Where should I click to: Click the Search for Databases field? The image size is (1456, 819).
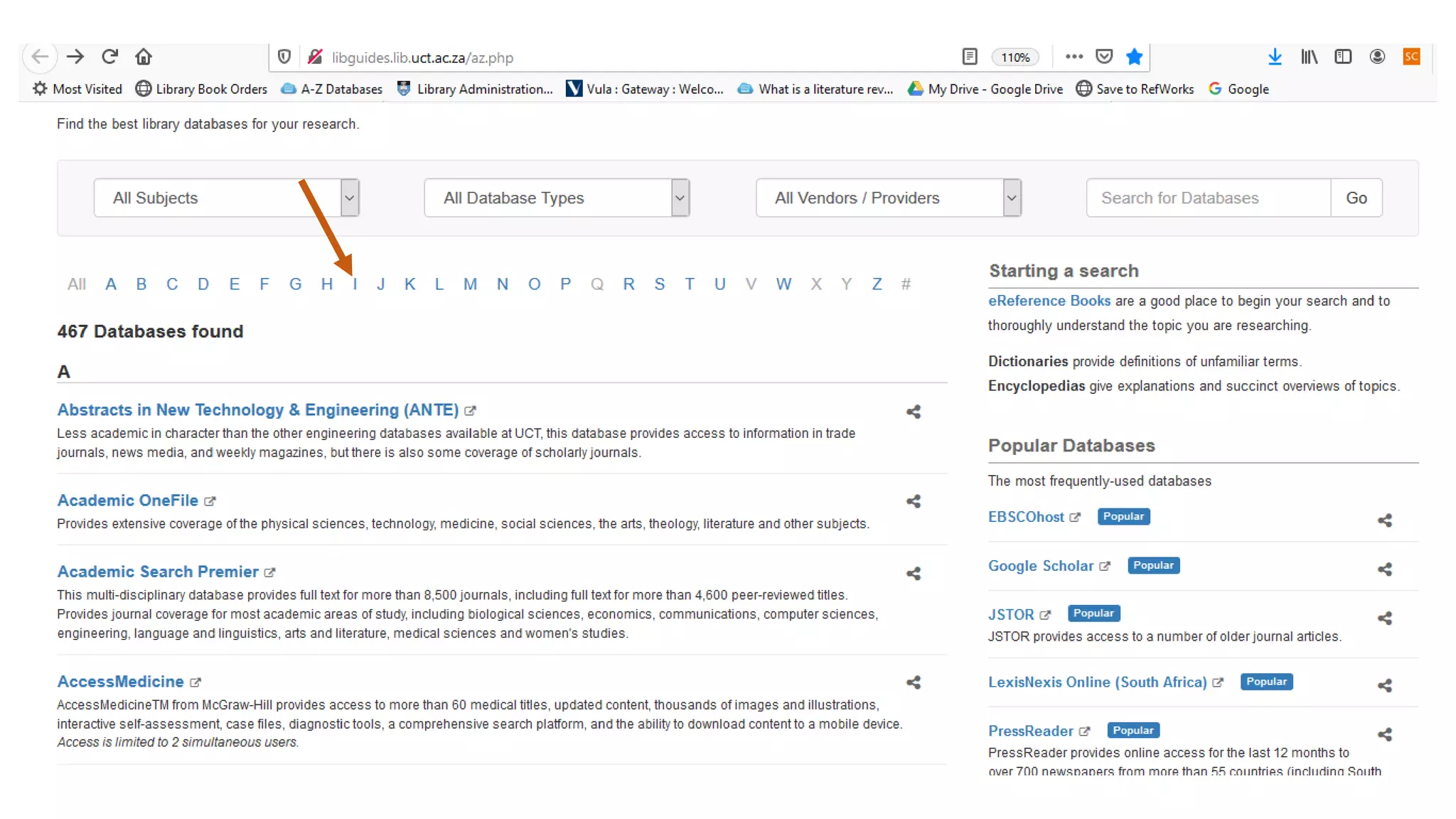click(x=1208, y=198)
